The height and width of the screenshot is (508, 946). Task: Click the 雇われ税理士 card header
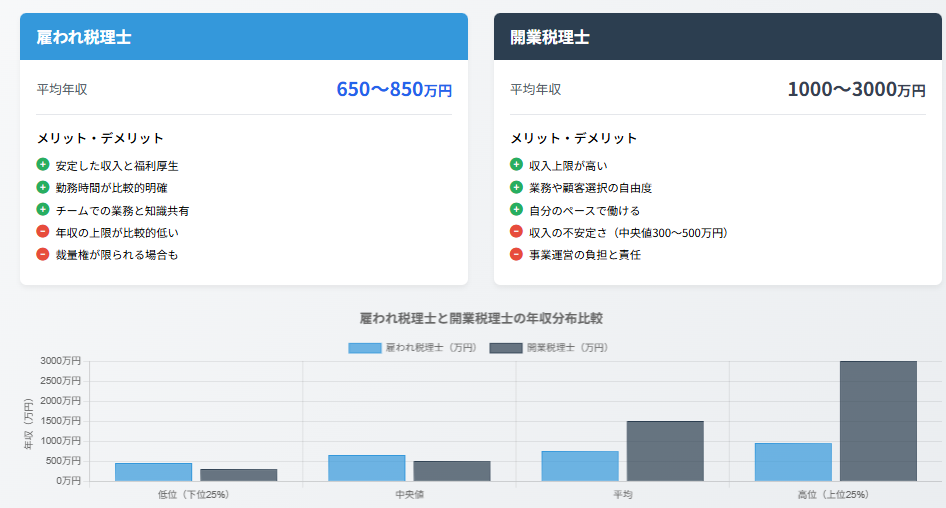244,37
